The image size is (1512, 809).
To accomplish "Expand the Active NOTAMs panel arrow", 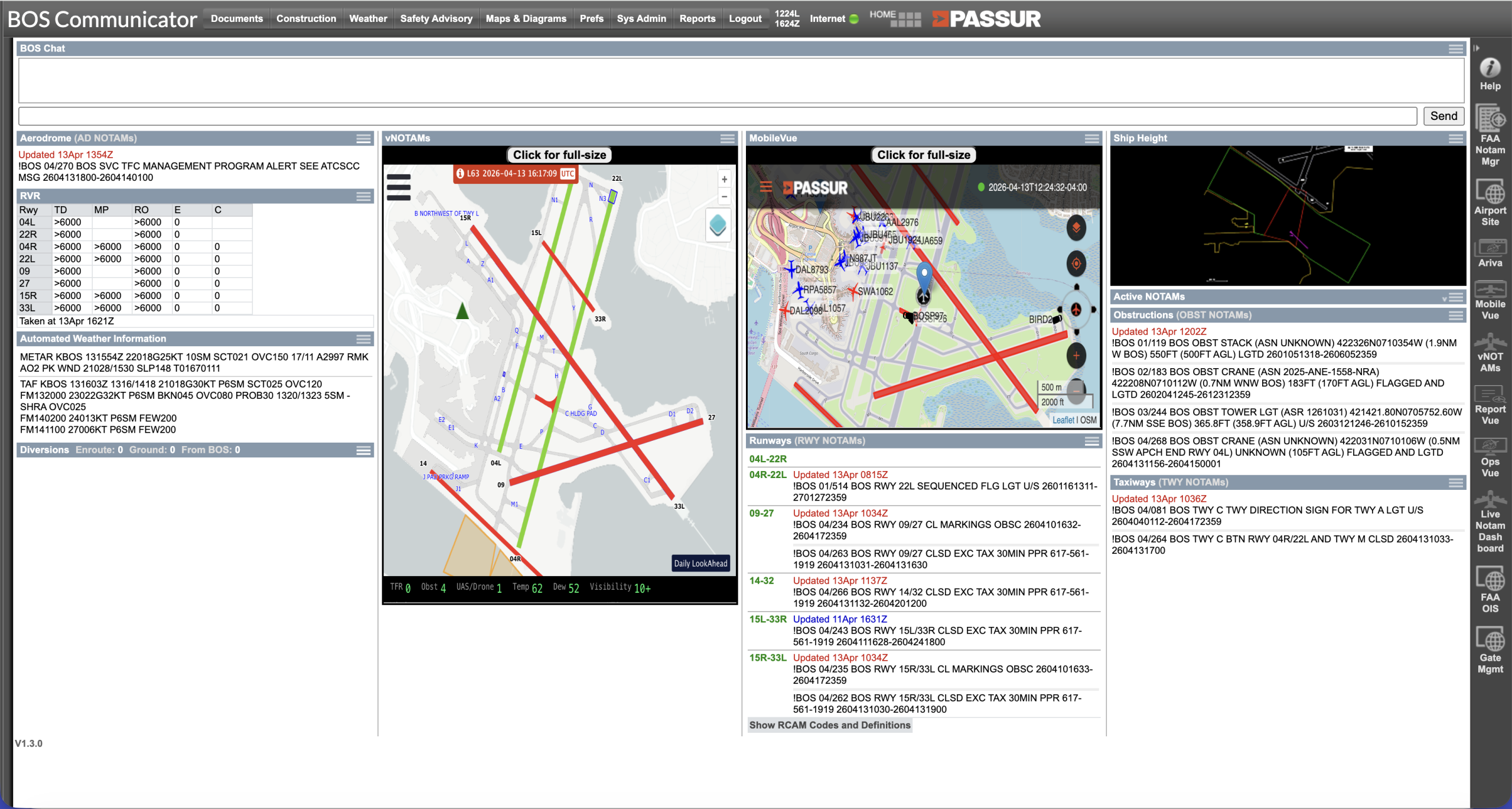I will click(1445, 298).
